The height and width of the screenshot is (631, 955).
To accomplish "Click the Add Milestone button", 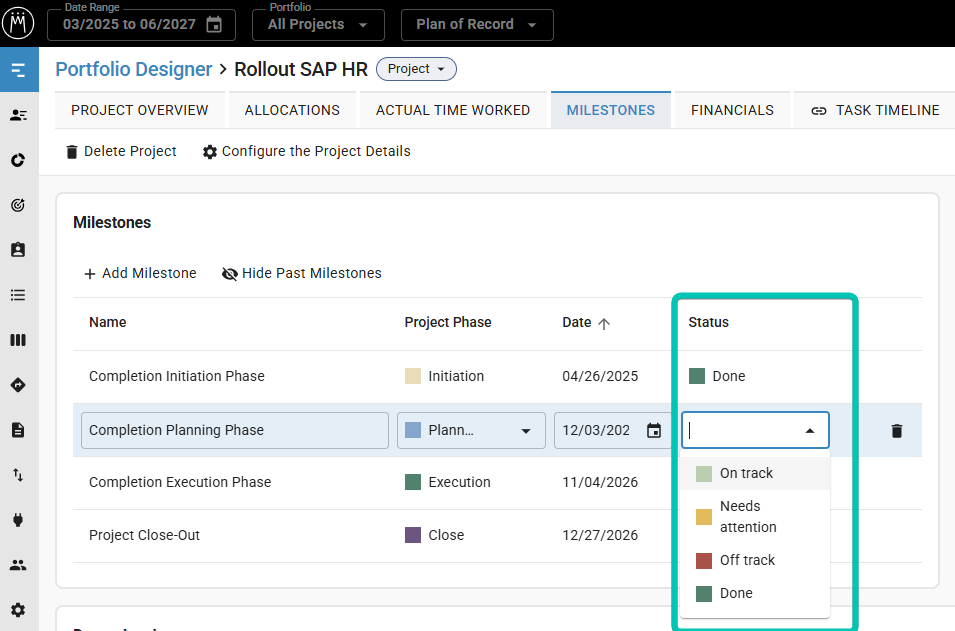I will click(x=140, y=273).
